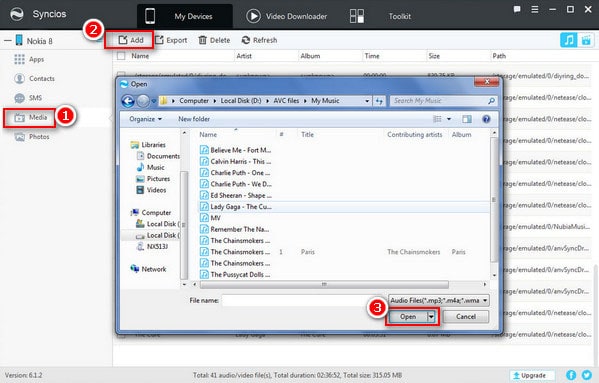Image resolution: width=599 pixels, height=383 pixels.
Task: Open Photos in sidebar
Action: 32,137
